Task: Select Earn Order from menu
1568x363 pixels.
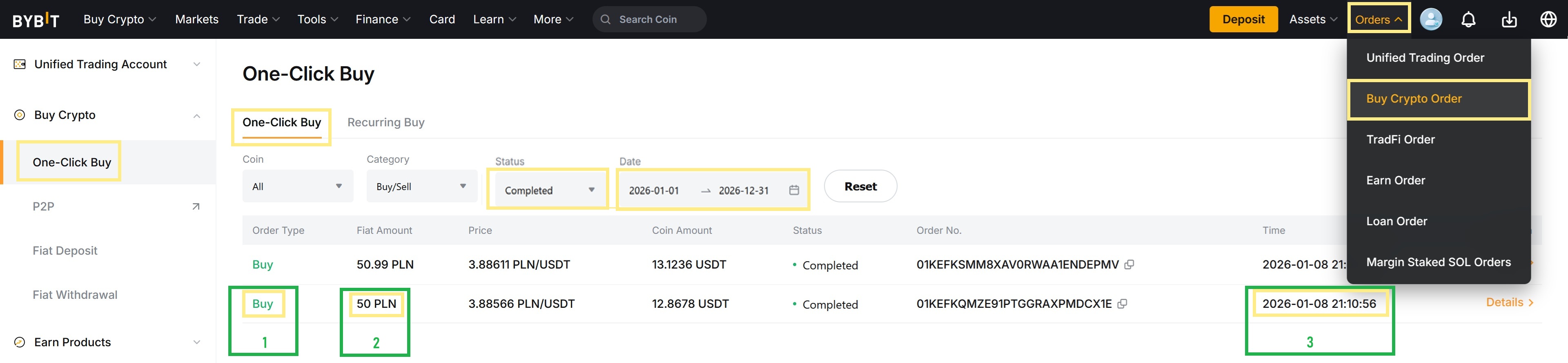Action: tap(1438, 180)
